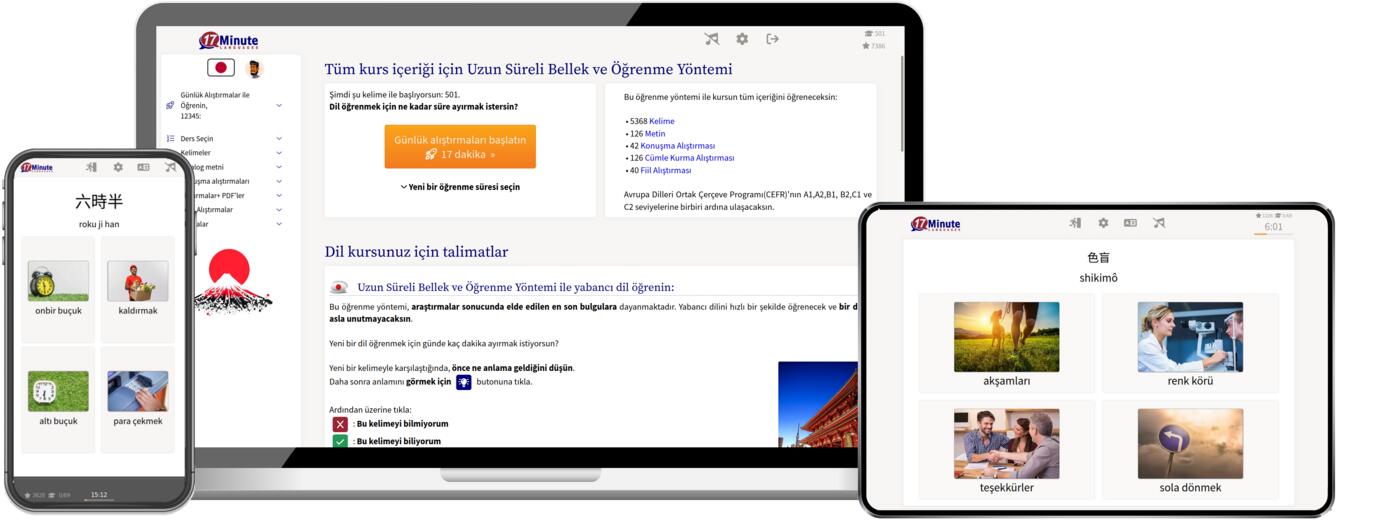Mute sound with the laptop's crossed-out music icon

point(712,39)
